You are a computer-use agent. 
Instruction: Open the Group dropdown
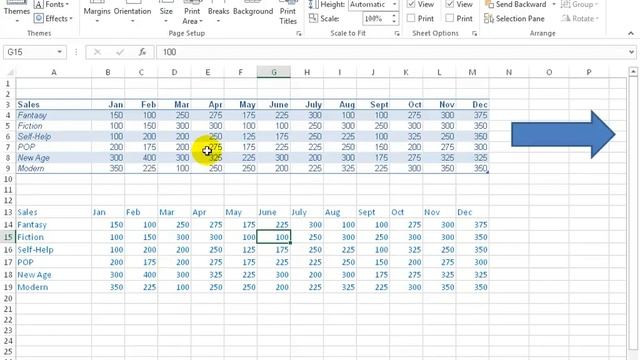580,4
